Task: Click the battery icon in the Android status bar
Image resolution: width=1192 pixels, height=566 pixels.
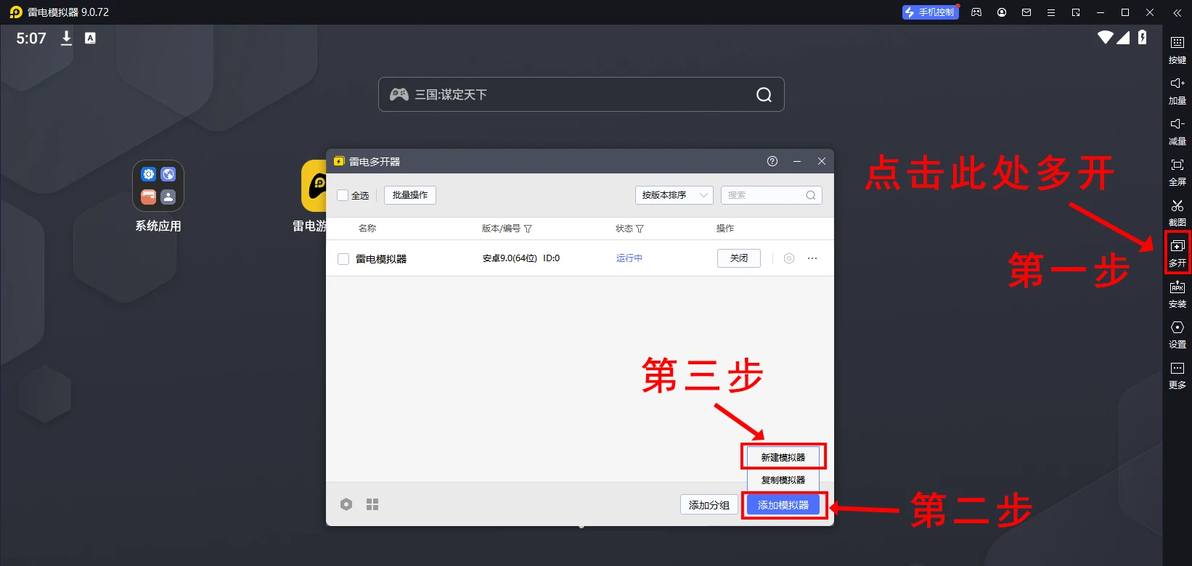Action: coord(1142,37)
